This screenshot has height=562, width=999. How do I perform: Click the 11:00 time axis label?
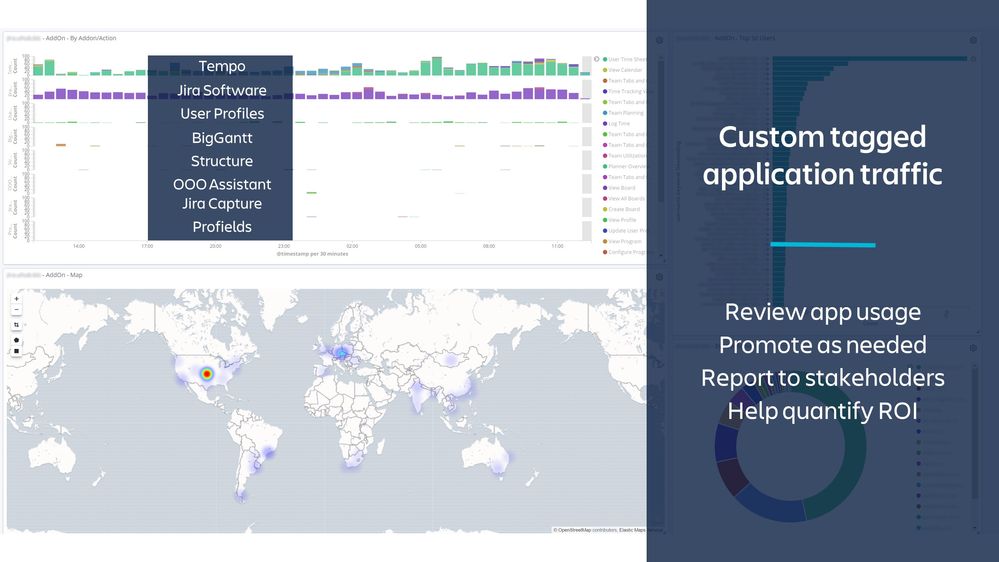tap(557, 246)
